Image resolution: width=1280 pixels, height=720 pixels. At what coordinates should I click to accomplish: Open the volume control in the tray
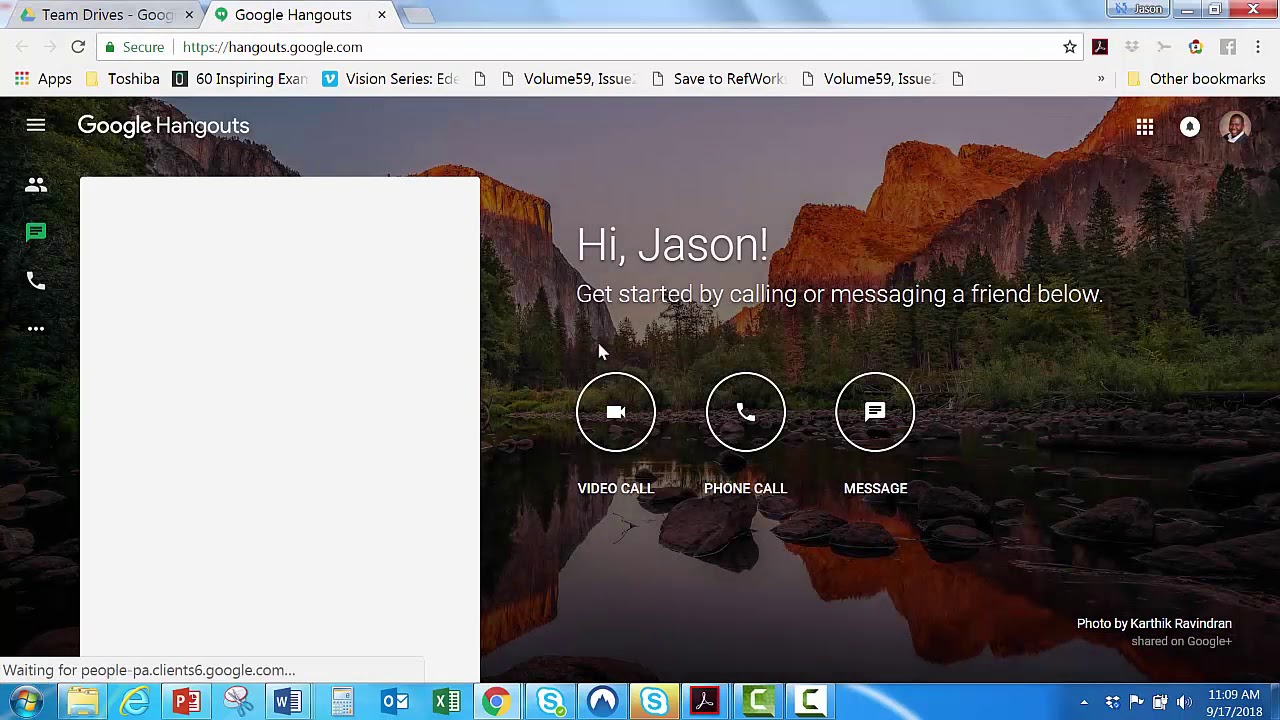(x=1185, y=702)
